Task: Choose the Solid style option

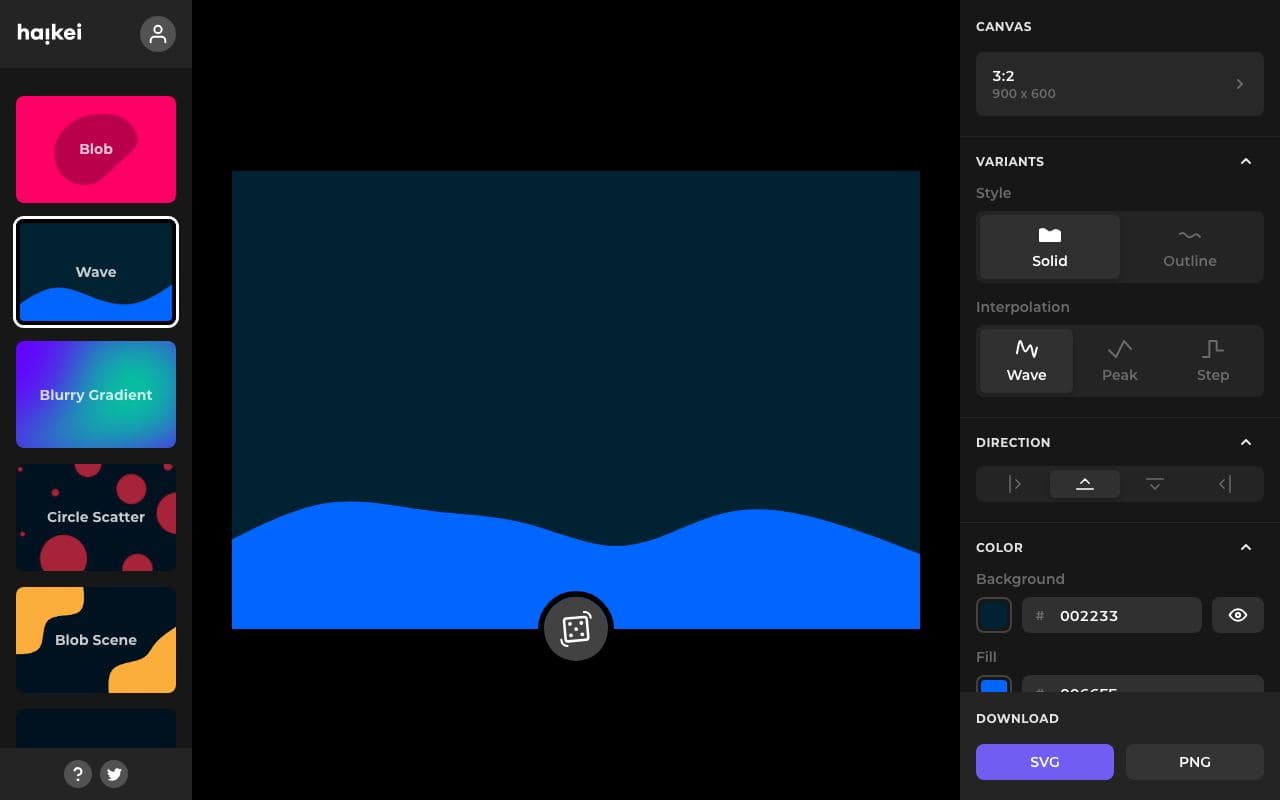Action: (x=1050, y=247)
